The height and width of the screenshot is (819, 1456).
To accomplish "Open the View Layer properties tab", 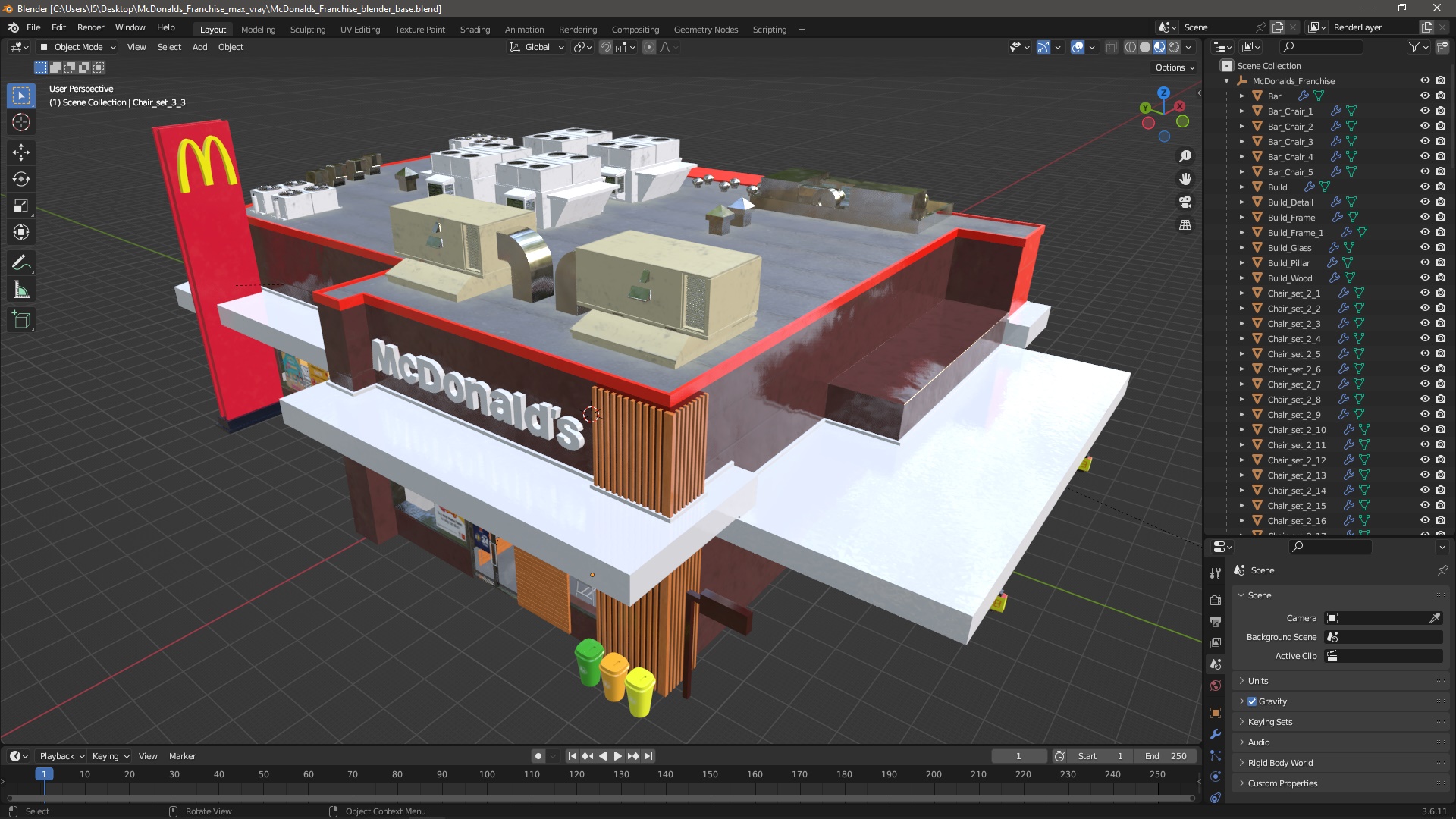I will click(x=1216, y=642).
